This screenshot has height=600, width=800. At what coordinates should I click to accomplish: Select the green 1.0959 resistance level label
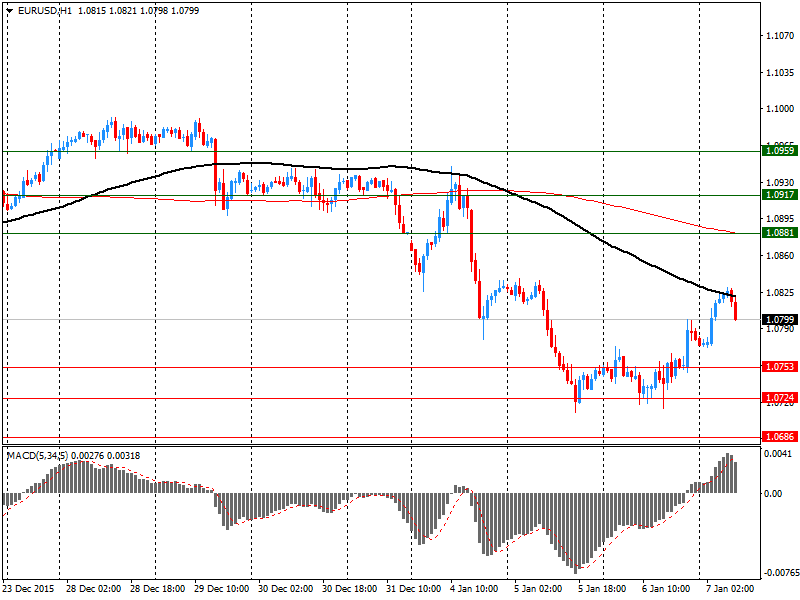[x=780, y=151]
